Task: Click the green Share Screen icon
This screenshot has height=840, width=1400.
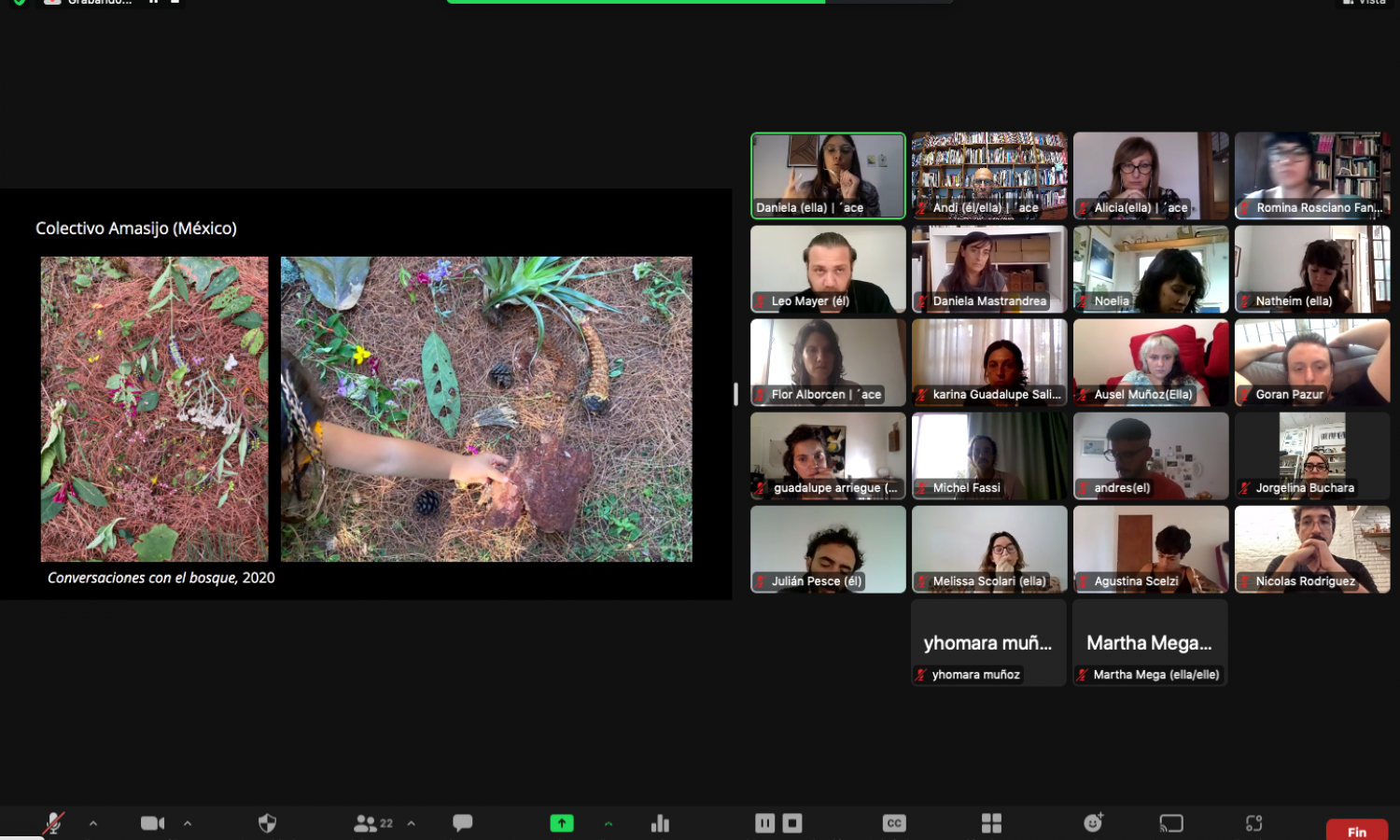Action: tap(562, 823)
